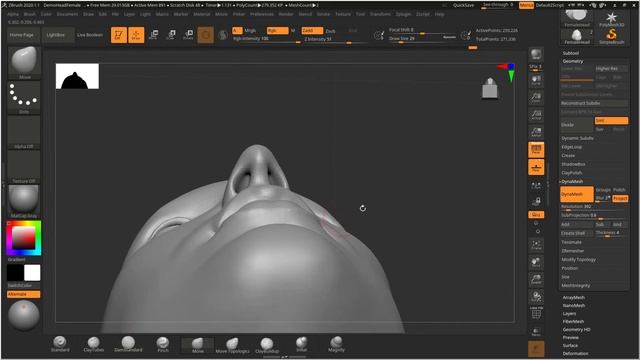
Task: Toggle the Xyz rotation button
Action: (x=536, y=214)
